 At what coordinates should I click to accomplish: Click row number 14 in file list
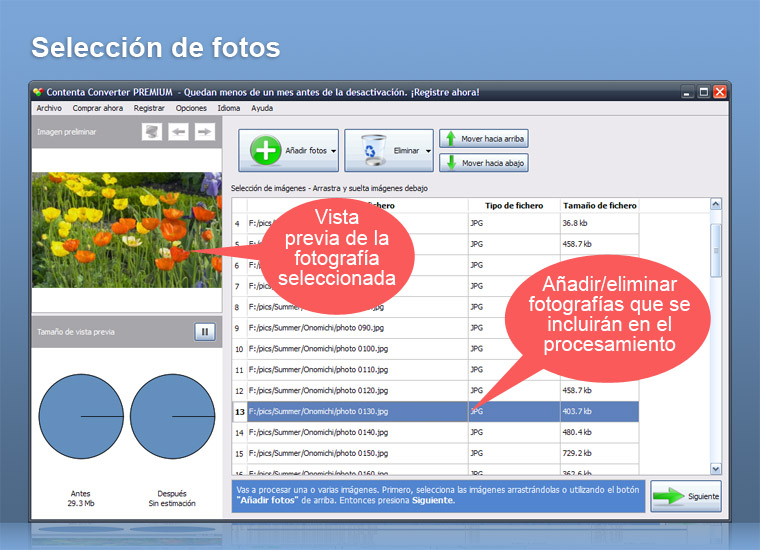[x=239, y=433]
